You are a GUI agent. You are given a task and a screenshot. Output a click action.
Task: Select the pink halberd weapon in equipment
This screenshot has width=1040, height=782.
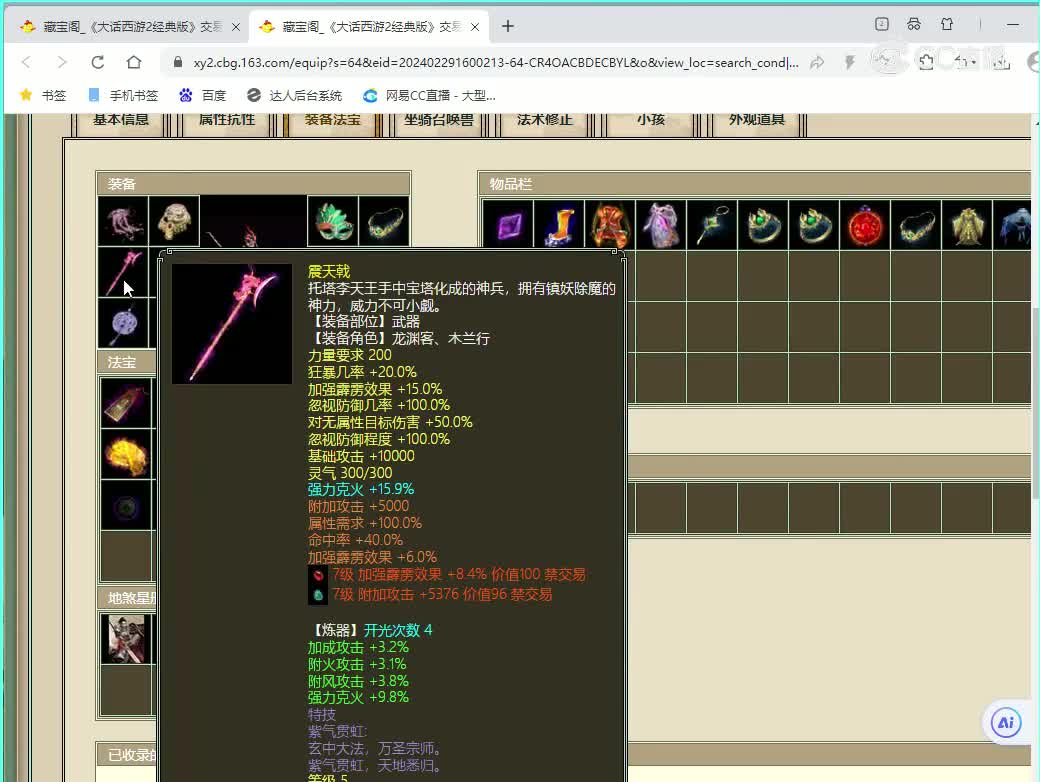click(123, 272)
